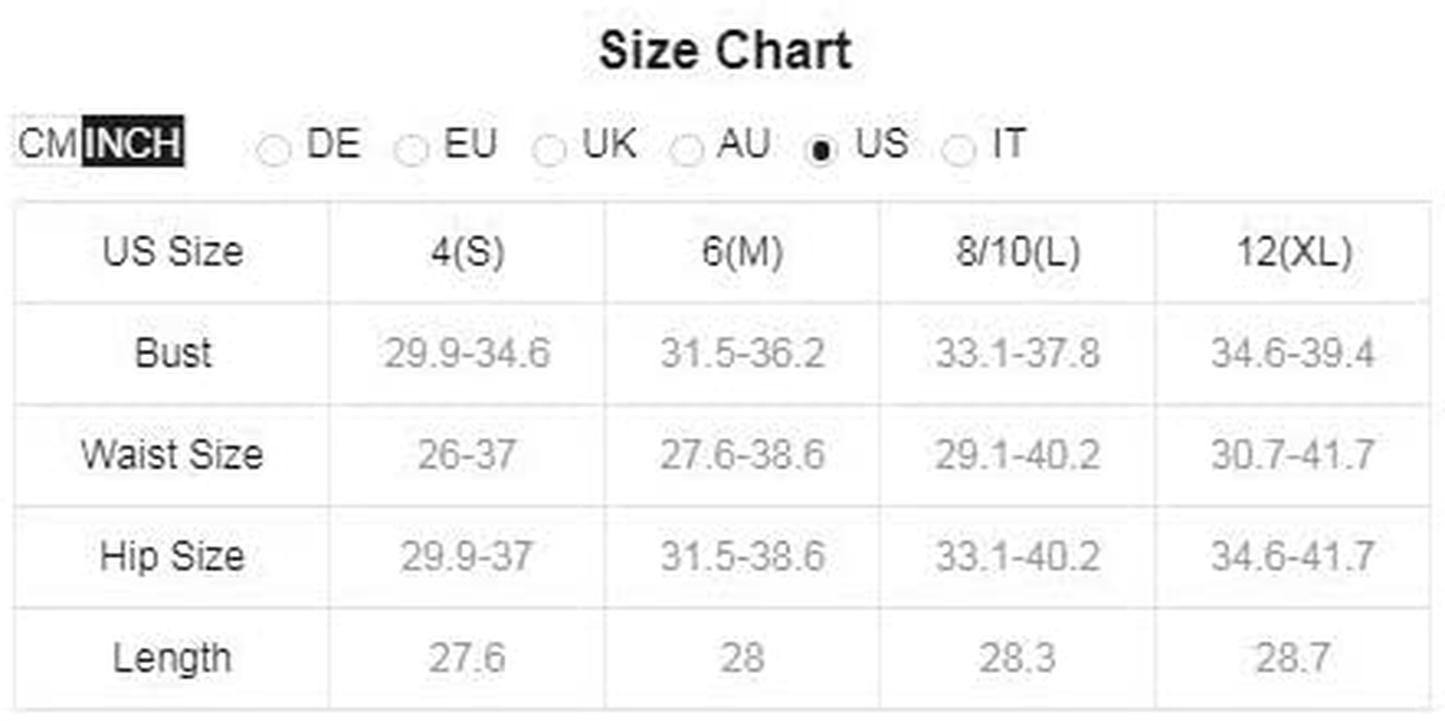Click the Hip Size row label

tap(172, 556)
